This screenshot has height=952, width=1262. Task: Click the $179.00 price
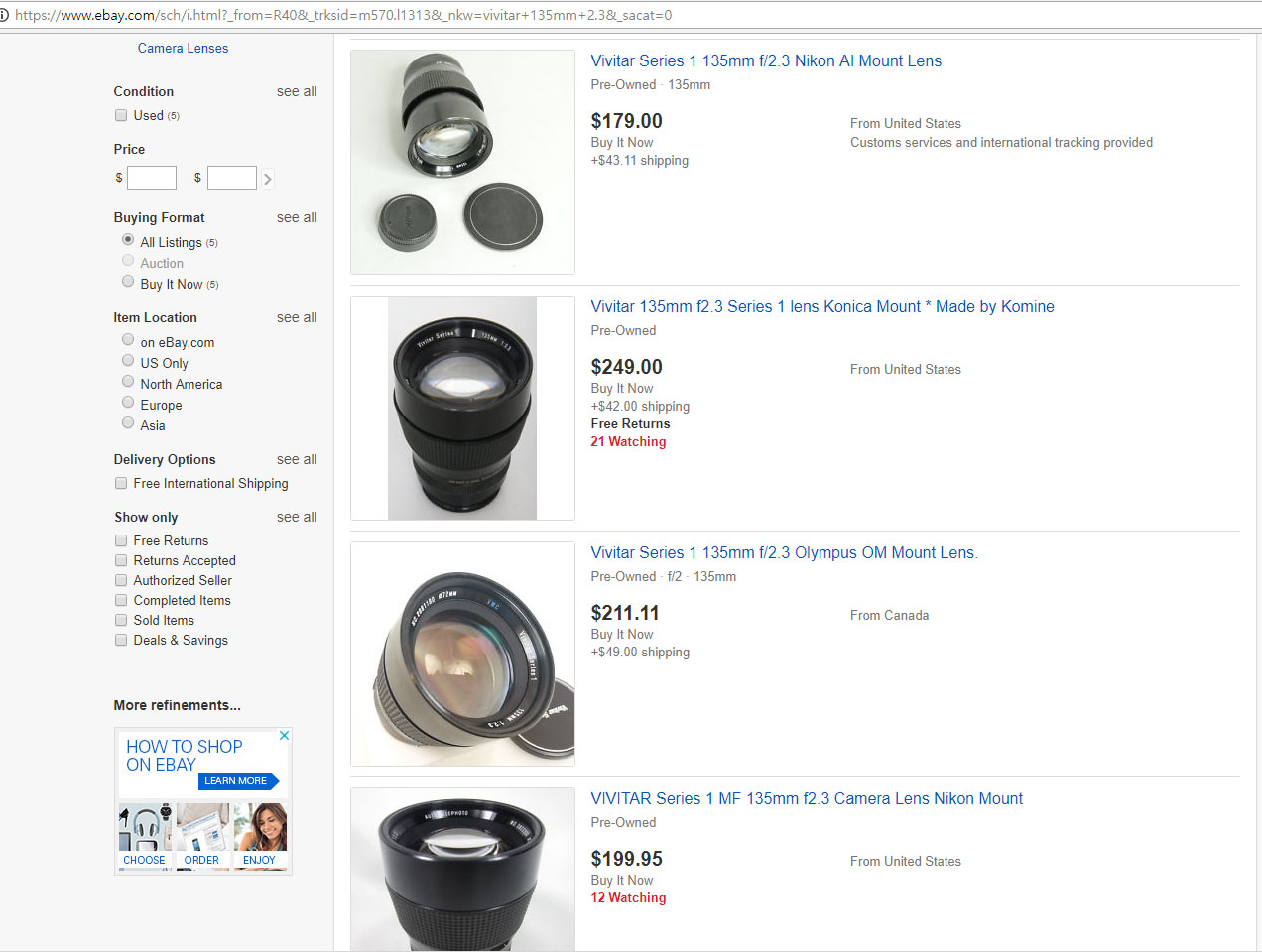(626, 121)
